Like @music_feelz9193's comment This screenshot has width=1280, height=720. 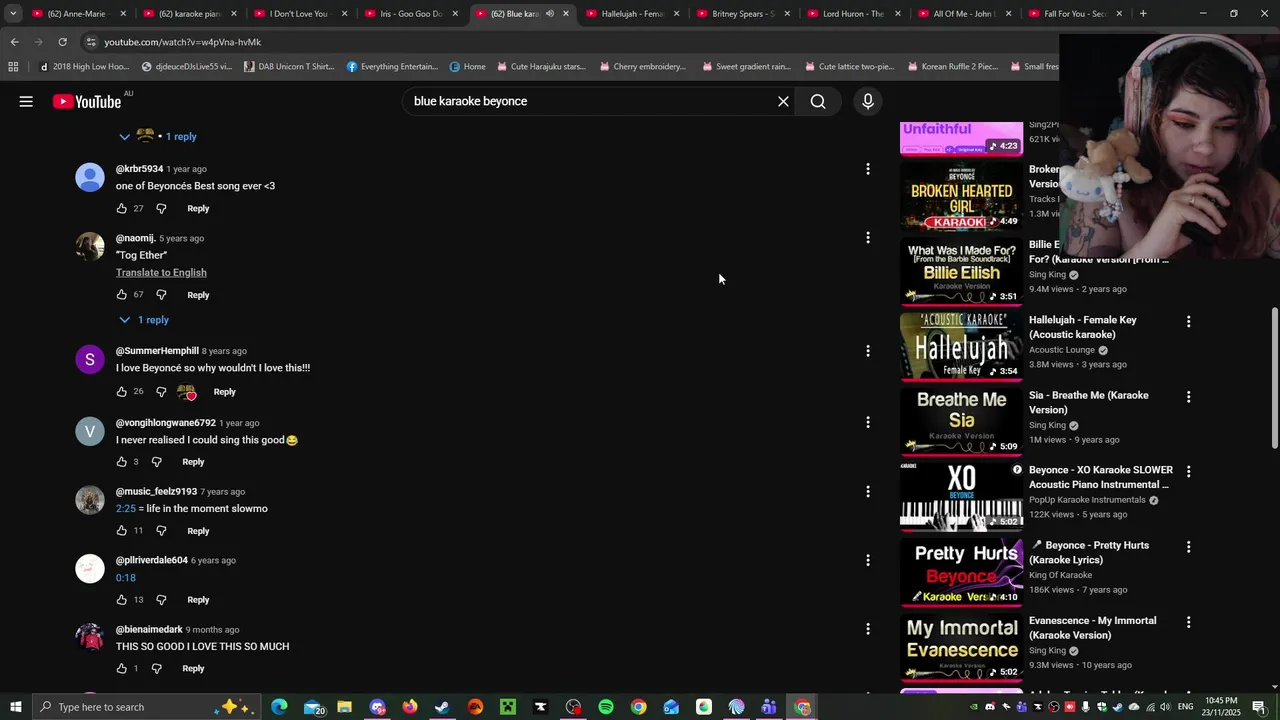(122, 531)
